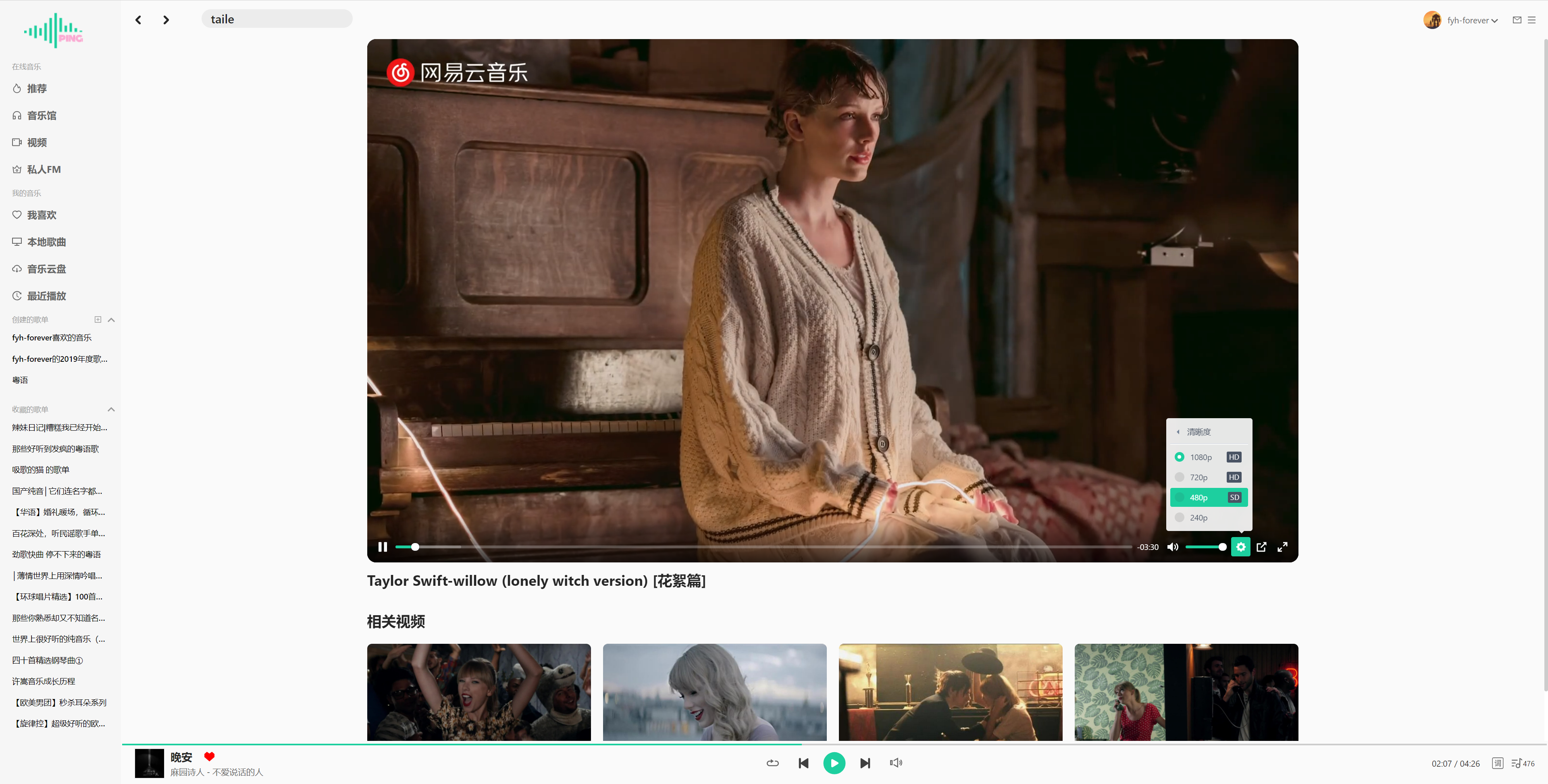Open playlist 那些好听到发疯的粤语歌
The image size is (1548, 784).
point(55,449)
